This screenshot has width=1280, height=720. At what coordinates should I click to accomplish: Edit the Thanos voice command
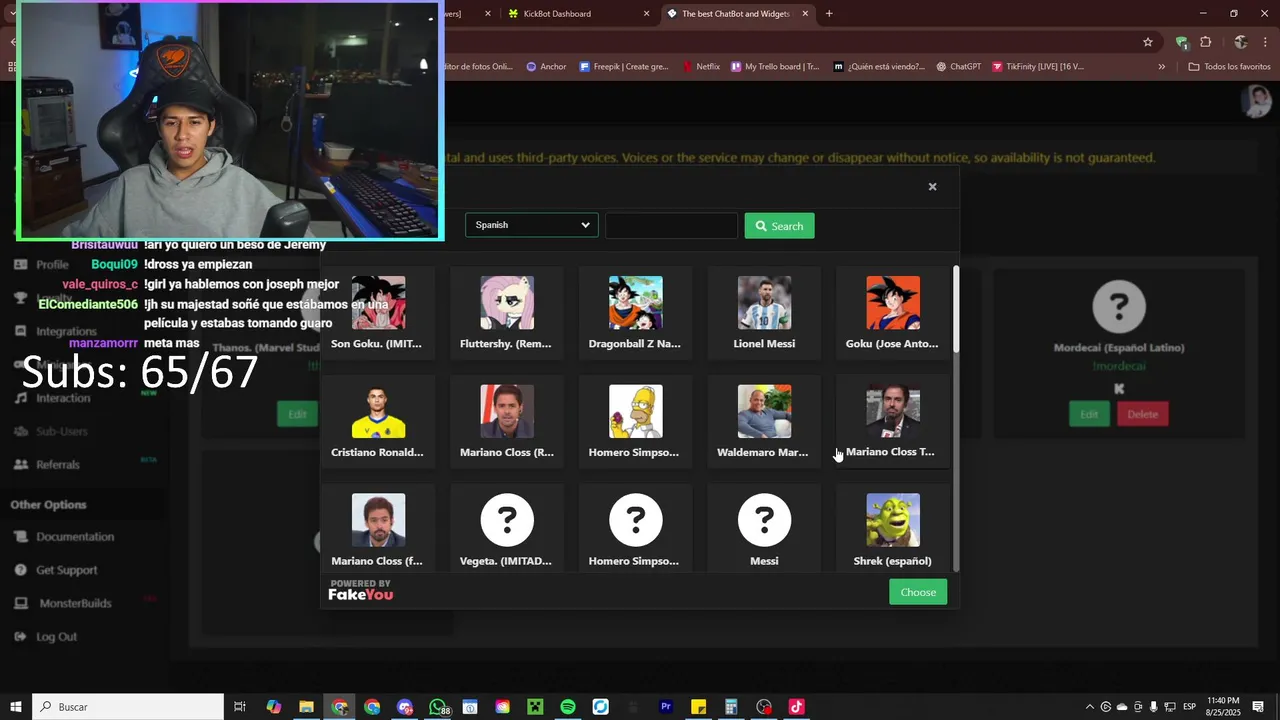coord(297,414)
